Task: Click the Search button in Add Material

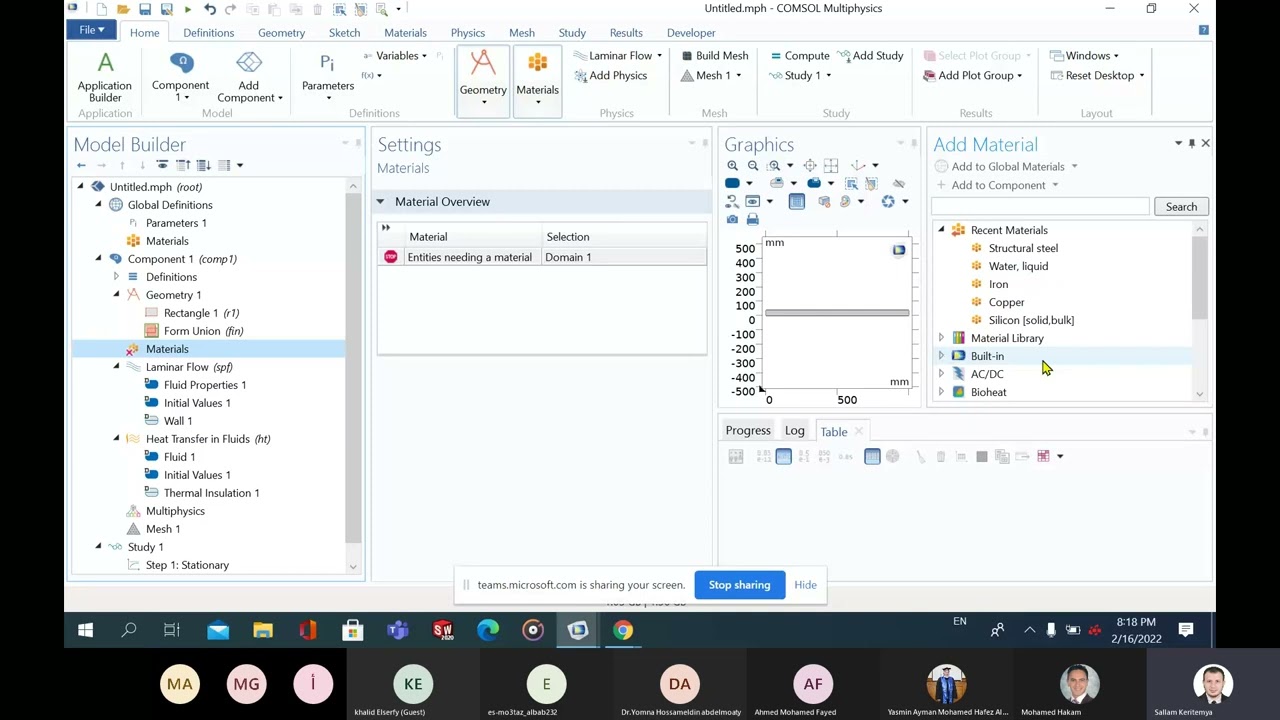Action: [1181, 207]
